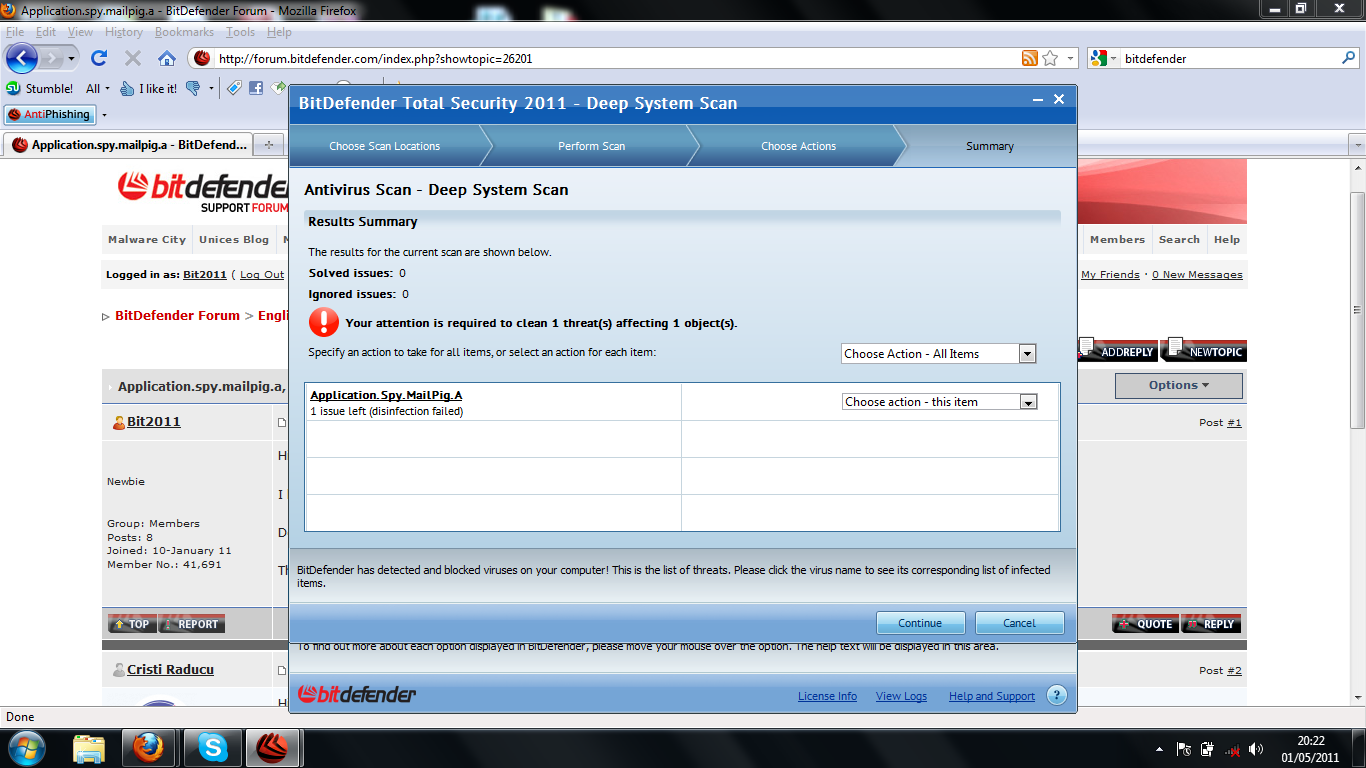
Task: Open the License Info link
Action: 827,696
